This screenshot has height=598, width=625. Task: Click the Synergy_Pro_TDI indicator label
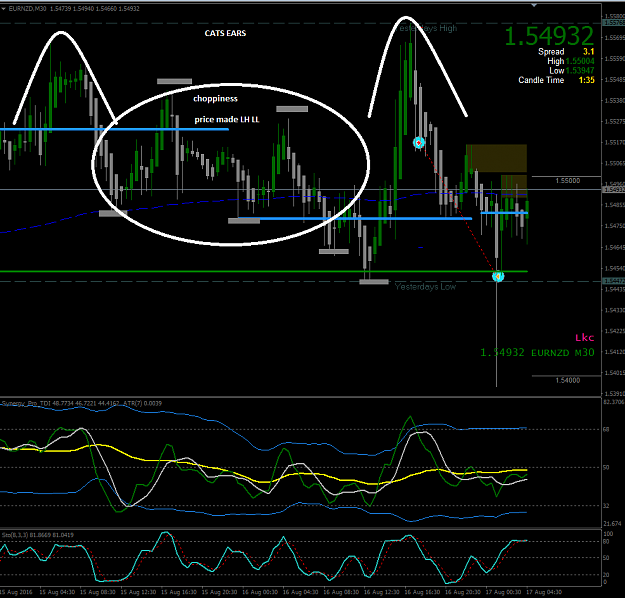82,403
